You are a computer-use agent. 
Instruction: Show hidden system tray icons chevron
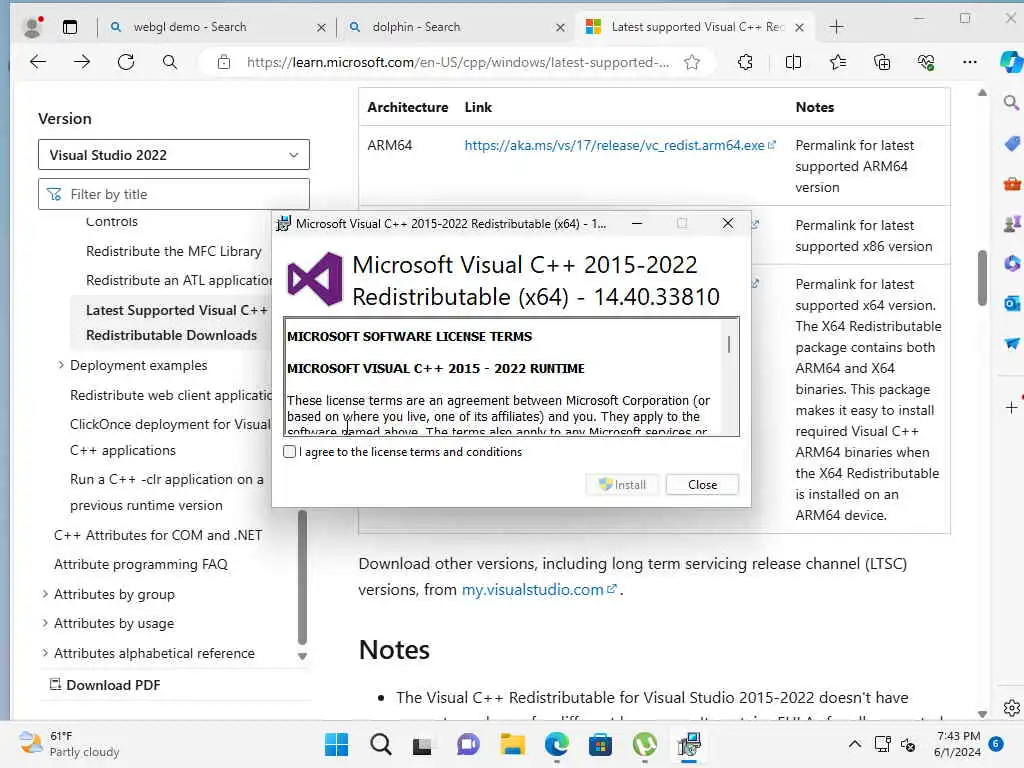click(x=854, y=744)
